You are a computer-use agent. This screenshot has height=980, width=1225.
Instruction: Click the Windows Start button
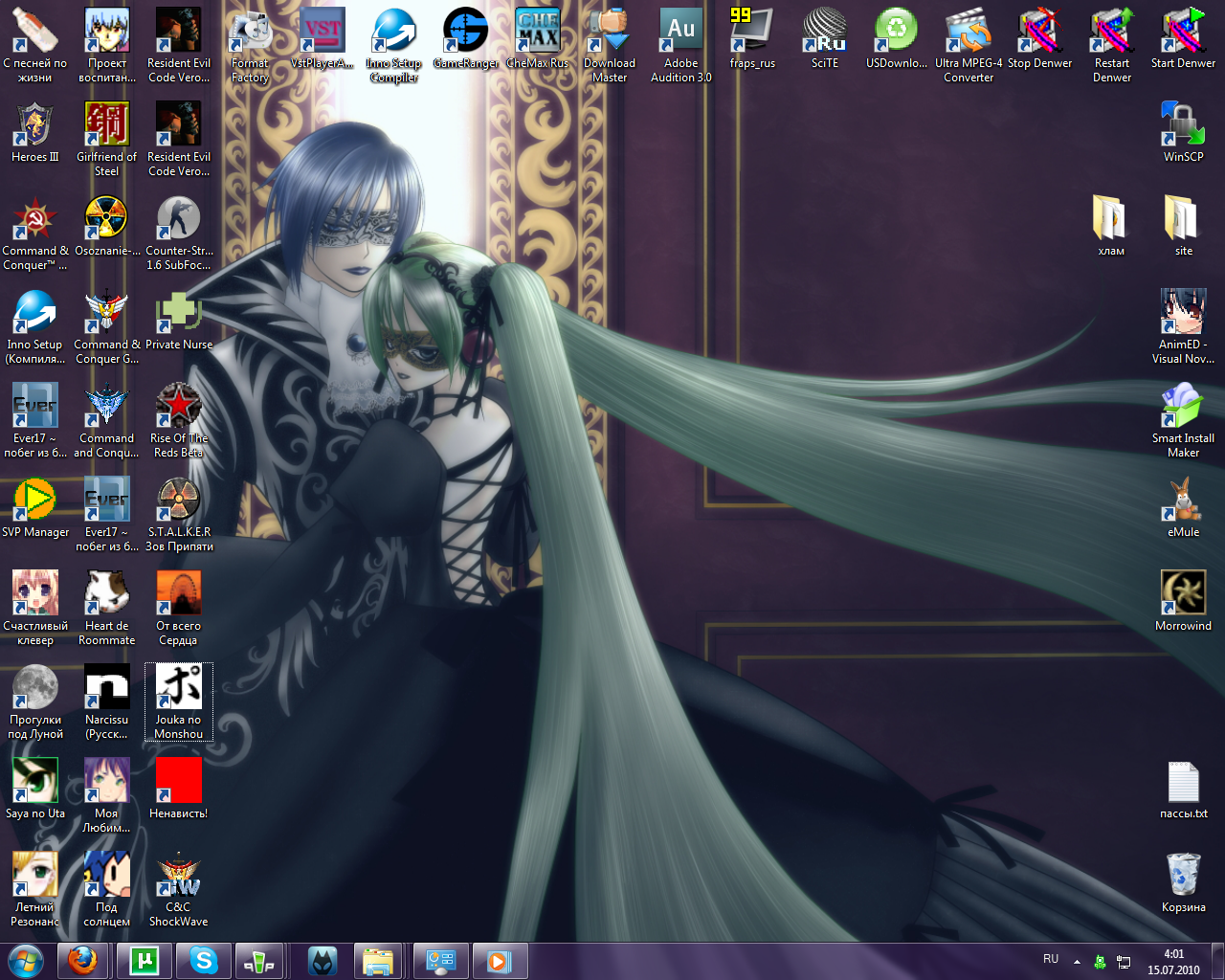(26, 961)
